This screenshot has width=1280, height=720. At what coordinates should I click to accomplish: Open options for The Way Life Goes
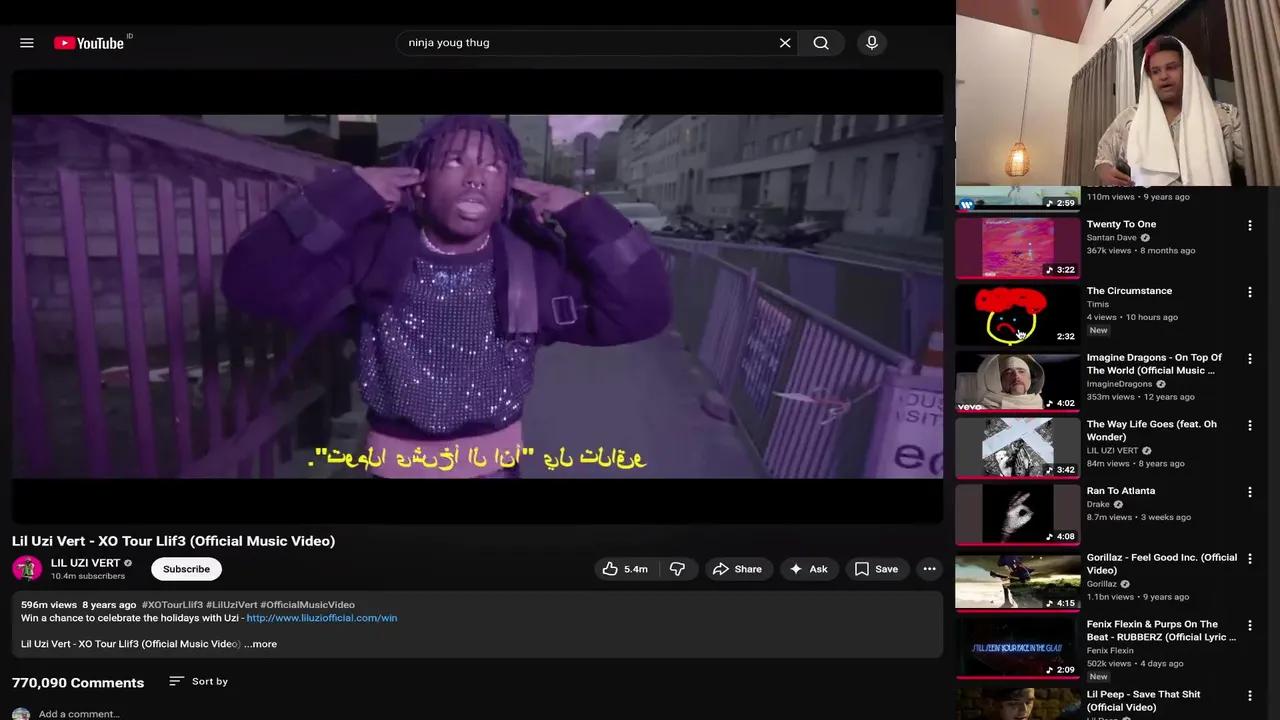[x=1249, y=426]
